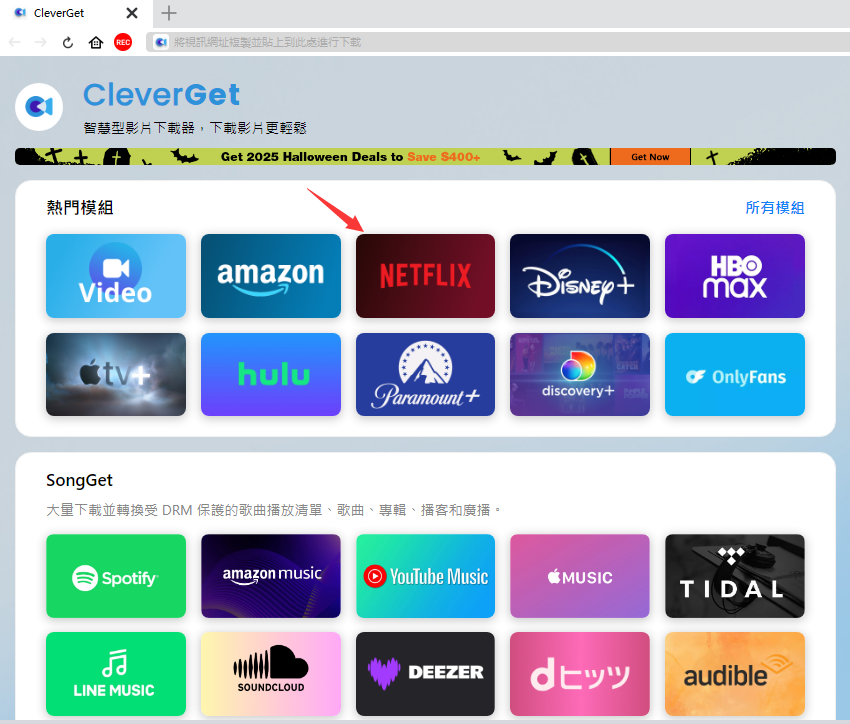Click the back navigation arrow

15,42
